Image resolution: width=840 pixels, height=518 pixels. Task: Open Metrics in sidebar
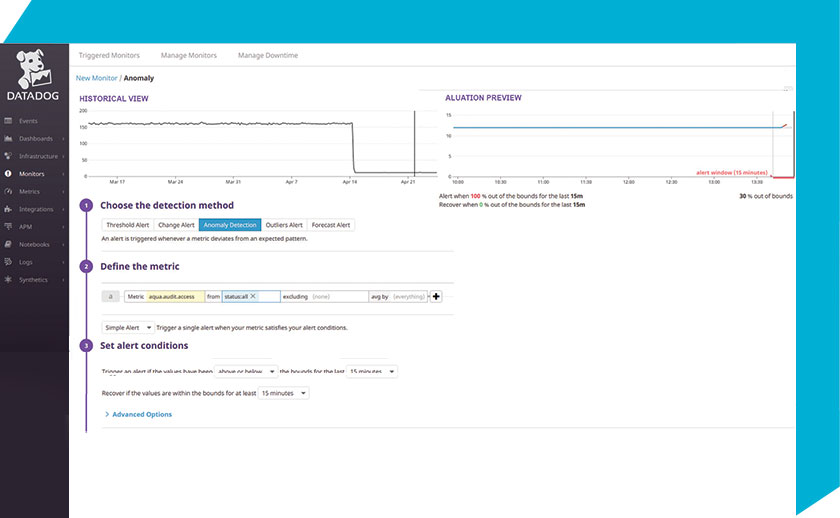pos(29,192)
